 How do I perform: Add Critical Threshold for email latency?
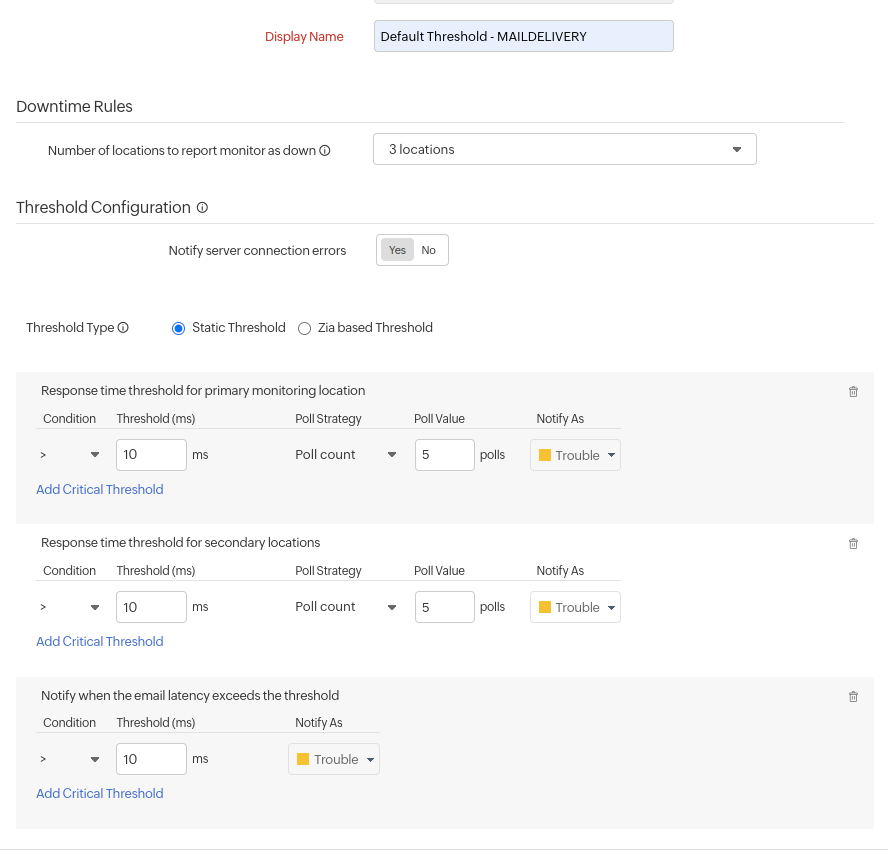99,793
